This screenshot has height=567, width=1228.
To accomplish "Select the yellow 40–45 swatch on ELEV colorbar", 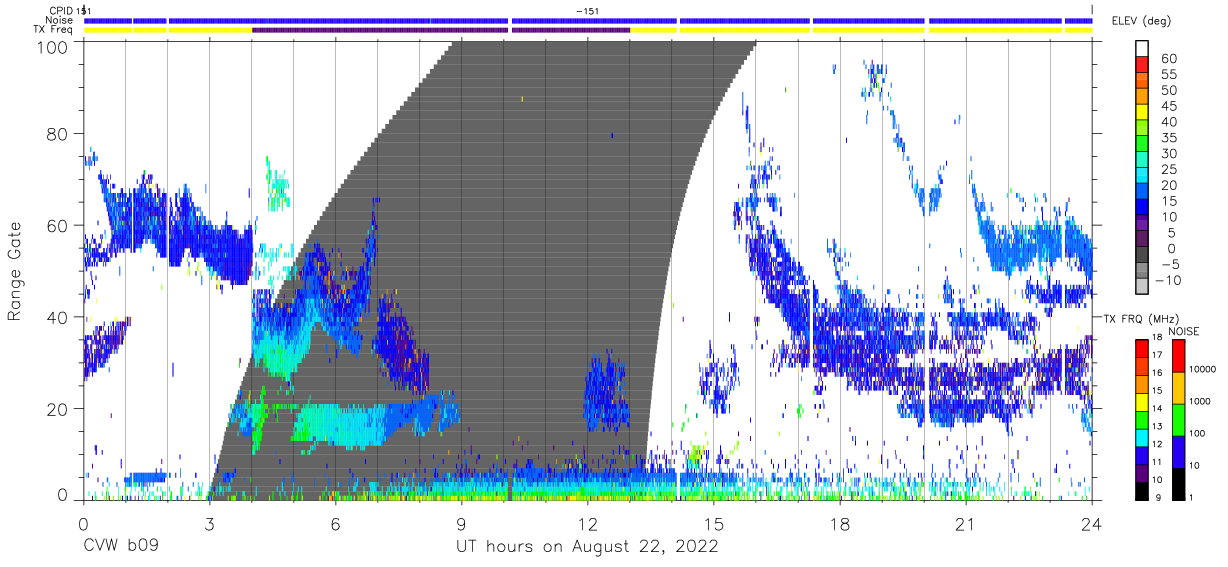I will coord(1142,114).
